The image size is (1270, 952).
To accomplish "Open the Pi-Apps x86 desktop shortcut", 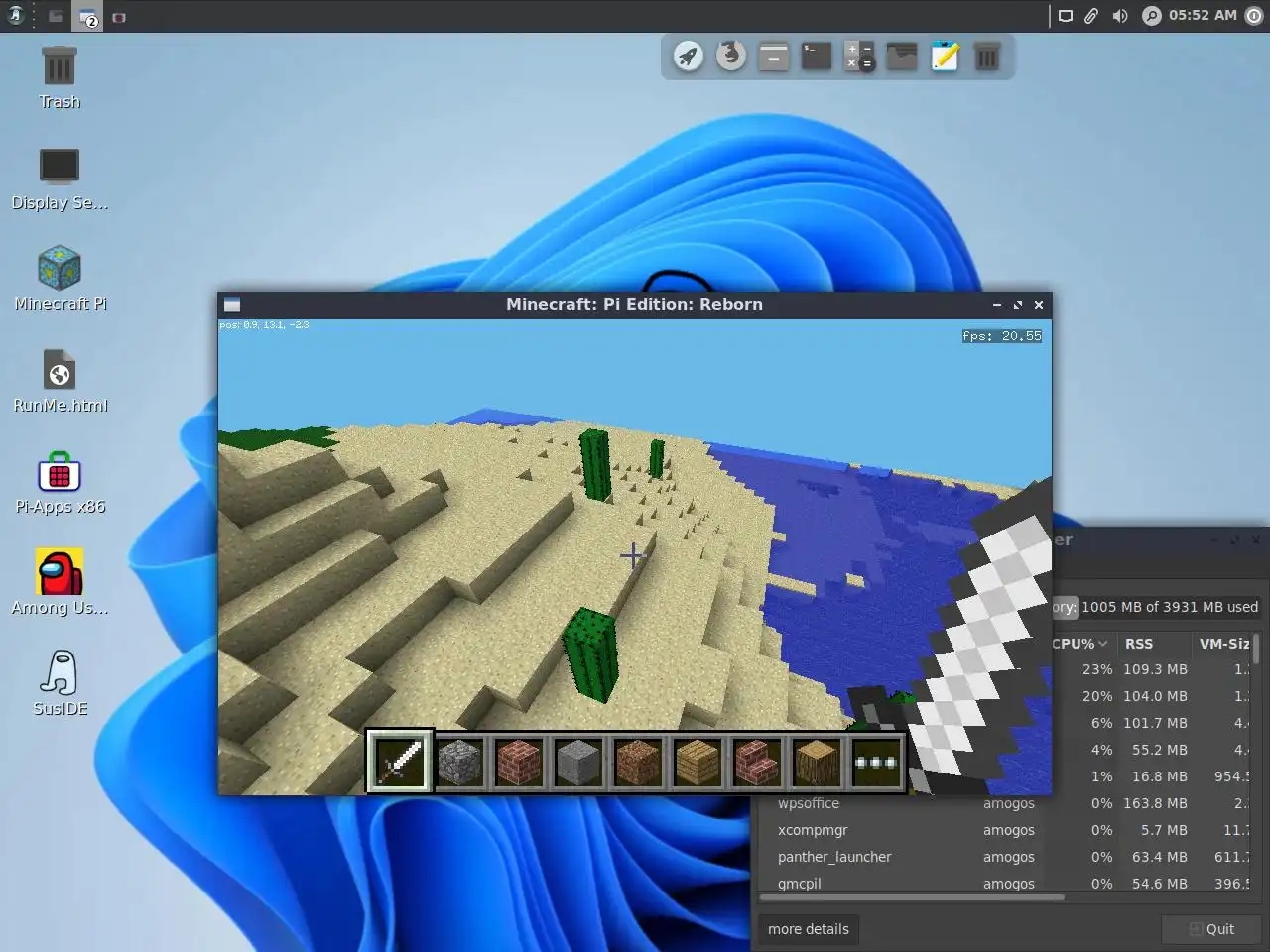I will coord(60,482).
